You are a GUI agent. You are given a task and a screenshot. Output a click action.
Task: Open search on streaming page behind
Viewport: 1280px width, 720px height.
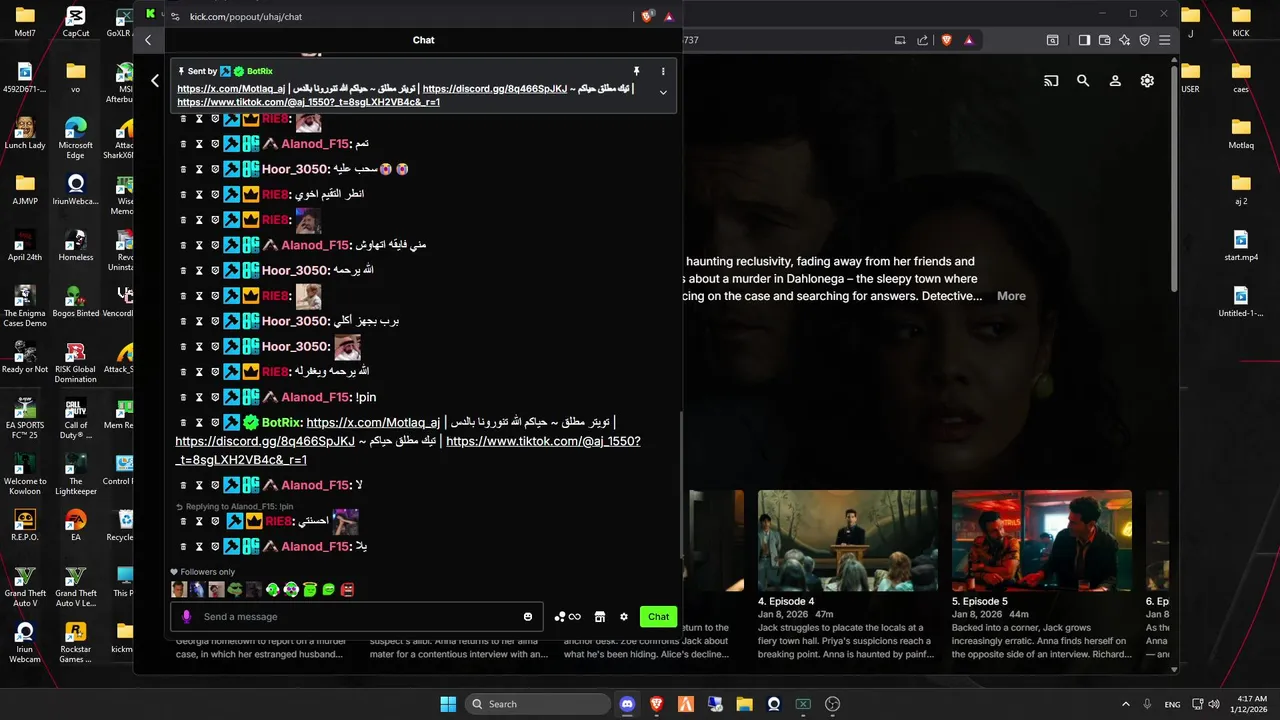(1083, 81)
